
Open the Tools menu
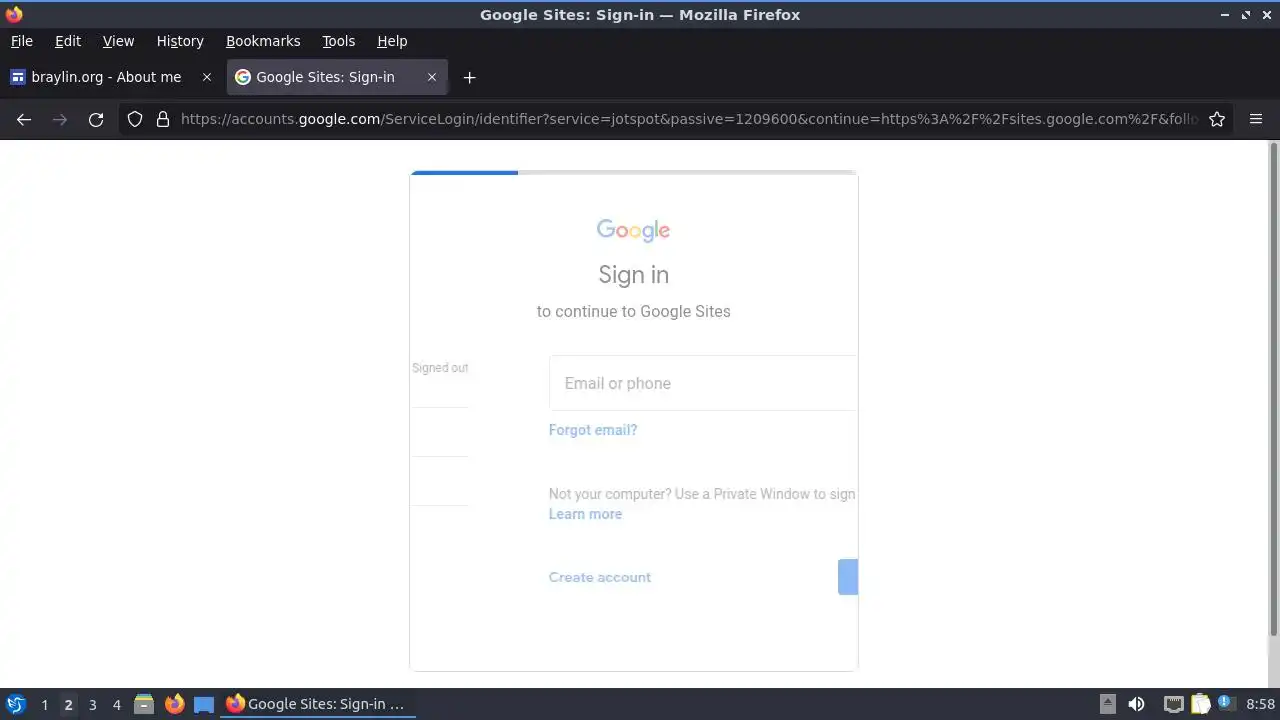pyautogui.click(x=338, y=41)
